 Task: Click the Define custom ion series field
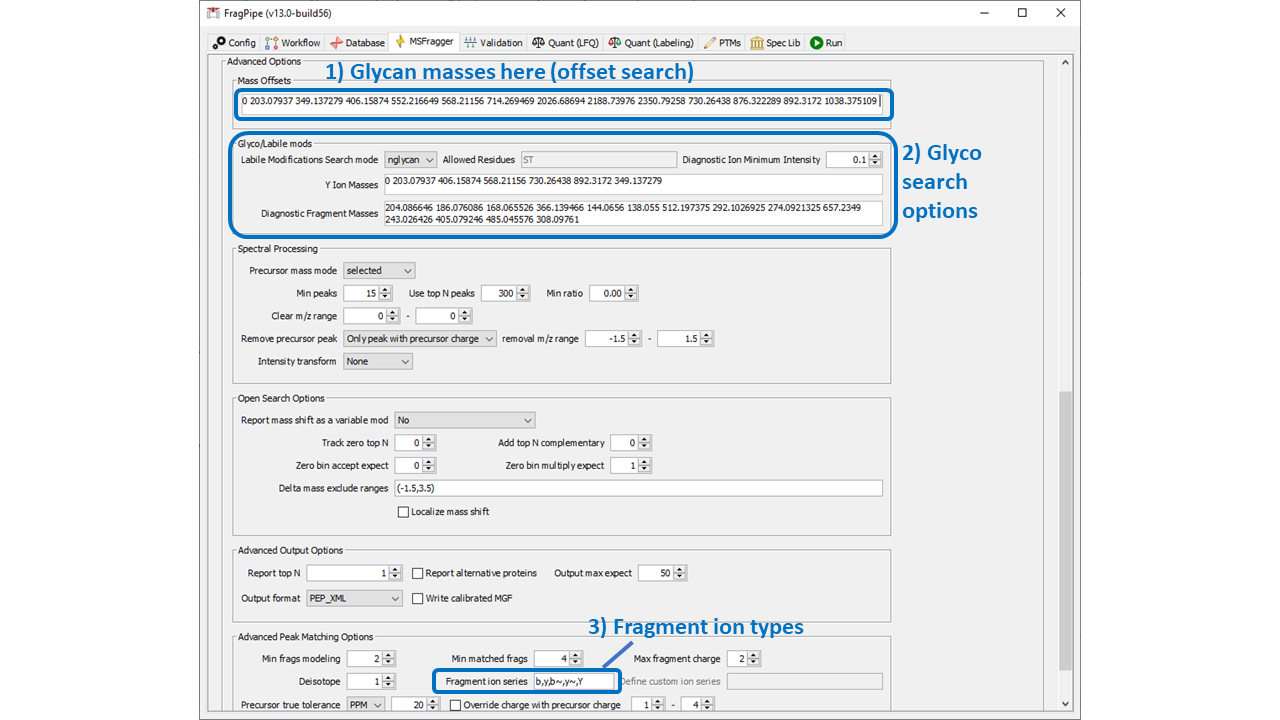(805, 681)
